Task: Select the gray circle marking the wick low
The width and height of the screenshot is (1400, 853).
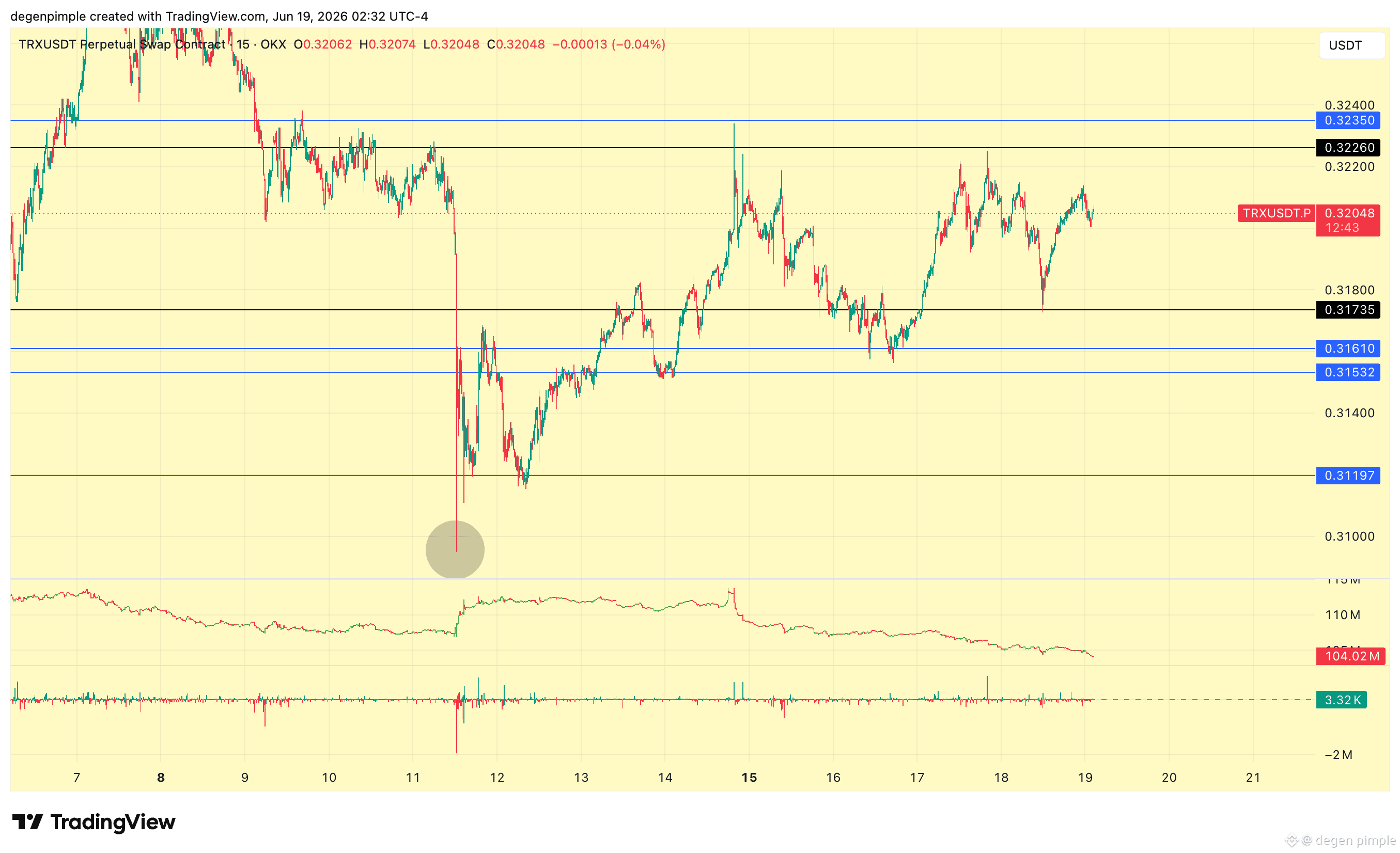Action: [x=455, y=550]
